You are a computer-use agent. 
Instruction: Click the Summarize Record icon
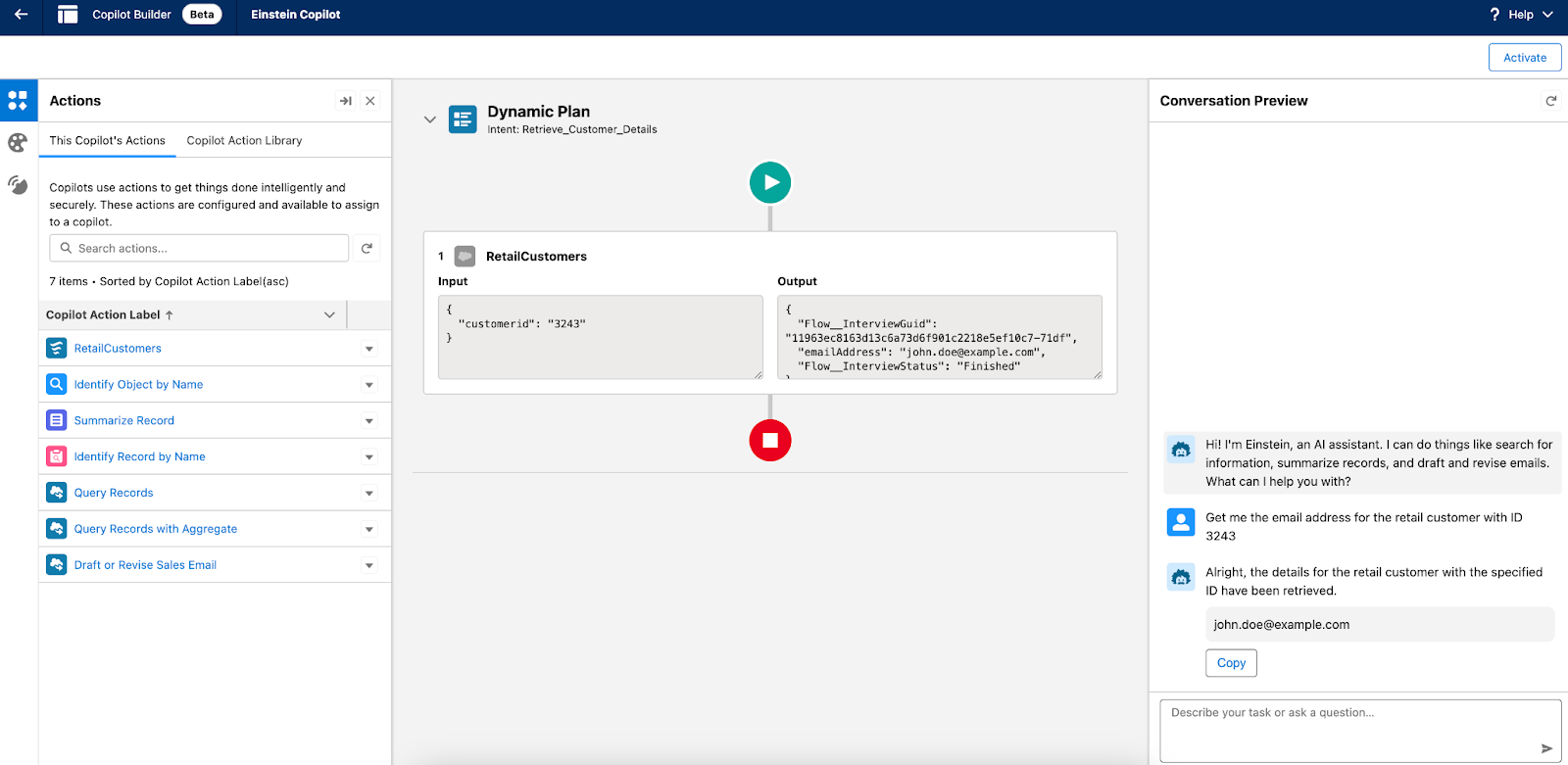pos(57,420)
